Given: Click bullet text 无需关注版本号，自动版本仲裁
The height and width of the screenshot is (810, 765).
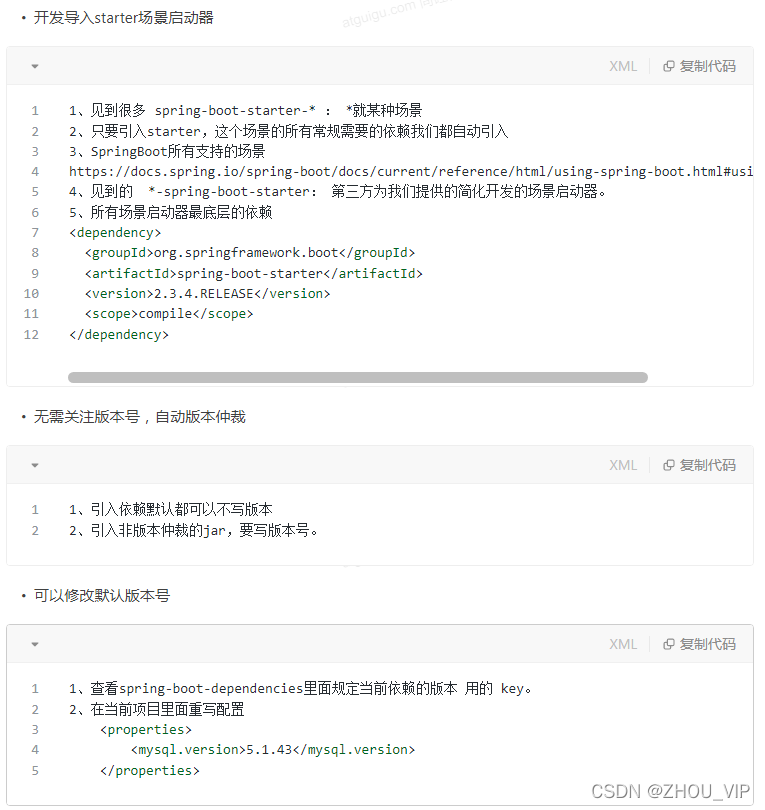Looking at the screenshot, I should [x=139, y=417].
